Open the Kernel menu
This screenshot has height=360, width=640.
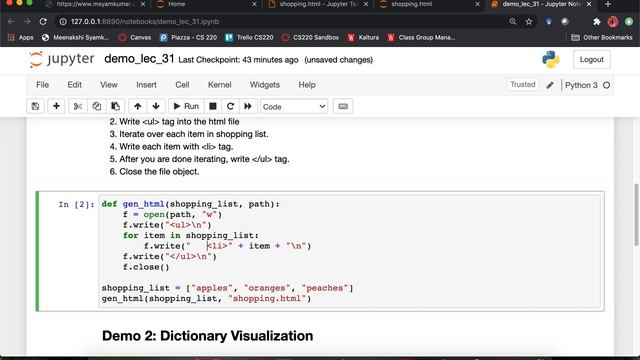220,85
